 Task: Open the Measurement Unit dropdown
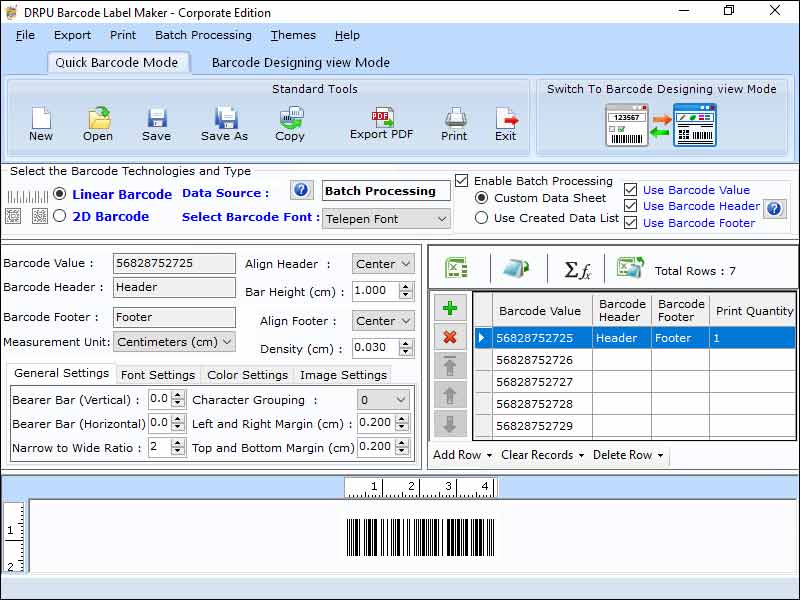click(175, 342)
